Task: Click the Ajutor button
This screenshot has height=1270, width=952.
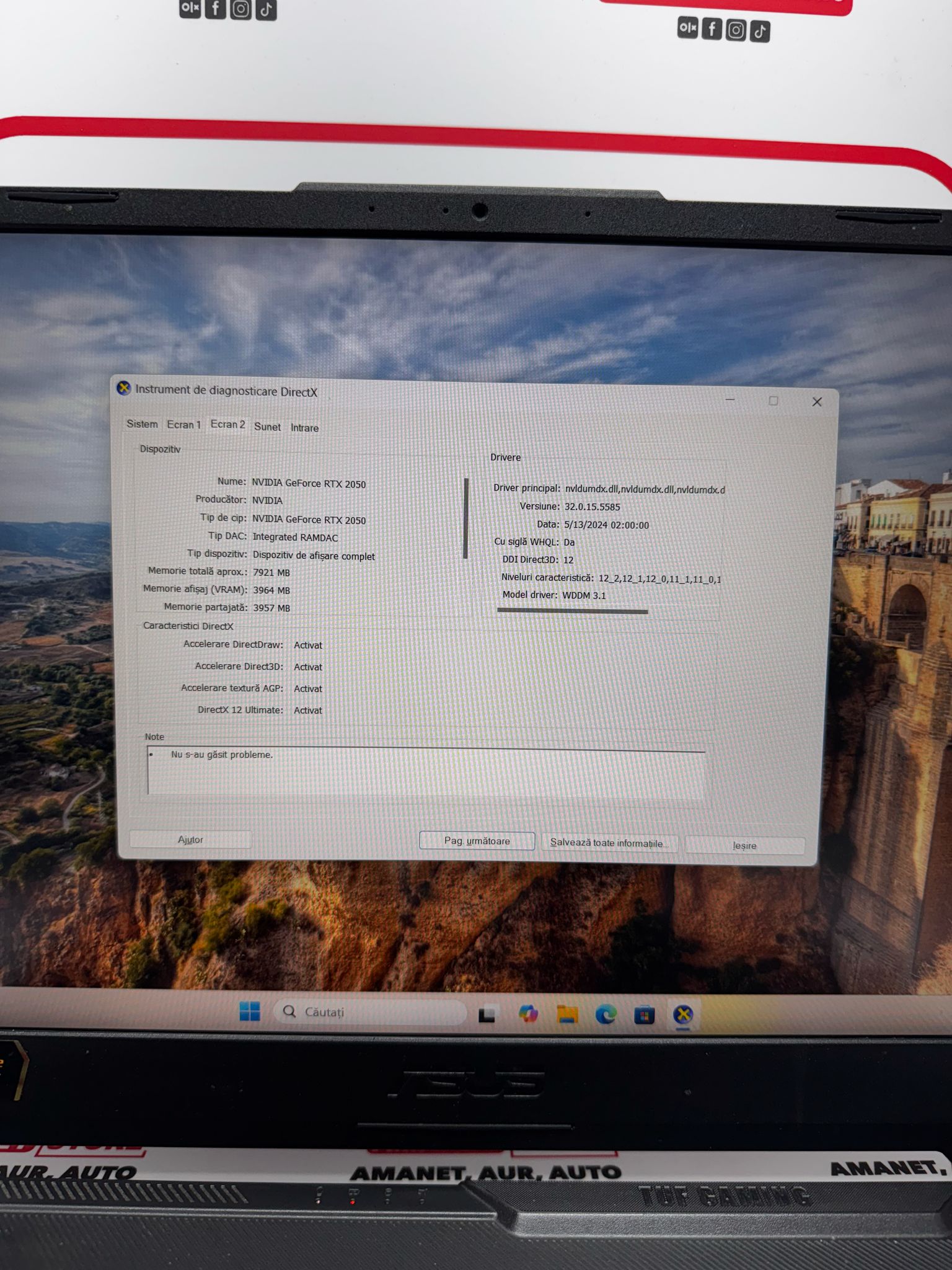Action: pos(190,840)
